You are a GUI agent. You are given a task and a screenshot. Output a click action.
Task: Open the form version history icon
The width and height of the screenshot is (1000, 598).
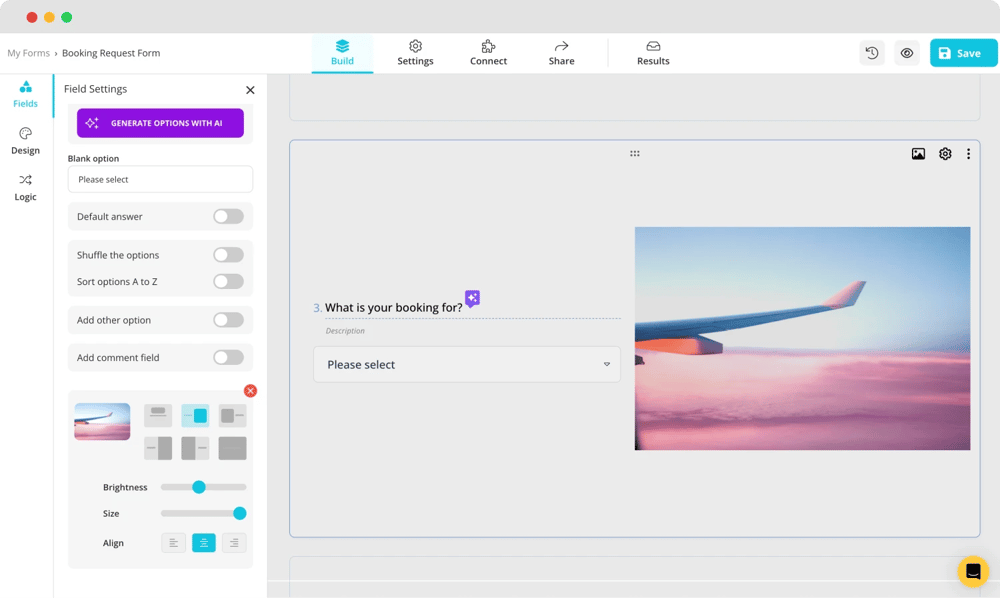coord(871,52)
